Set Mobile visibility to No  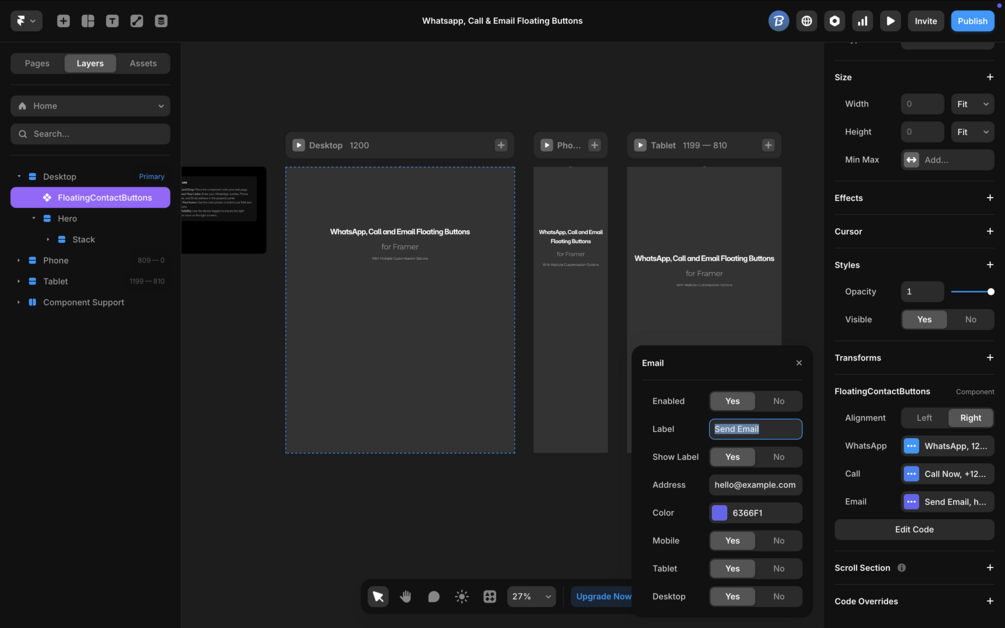779,541
